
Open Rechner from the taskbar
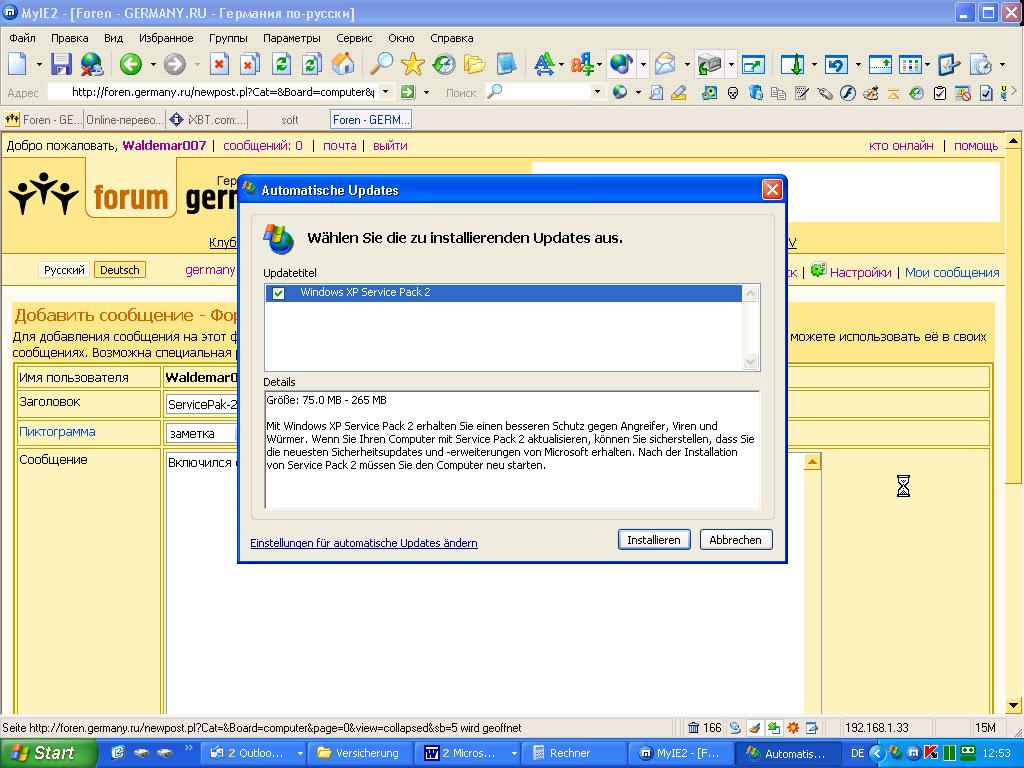click(x=573, y=754)
